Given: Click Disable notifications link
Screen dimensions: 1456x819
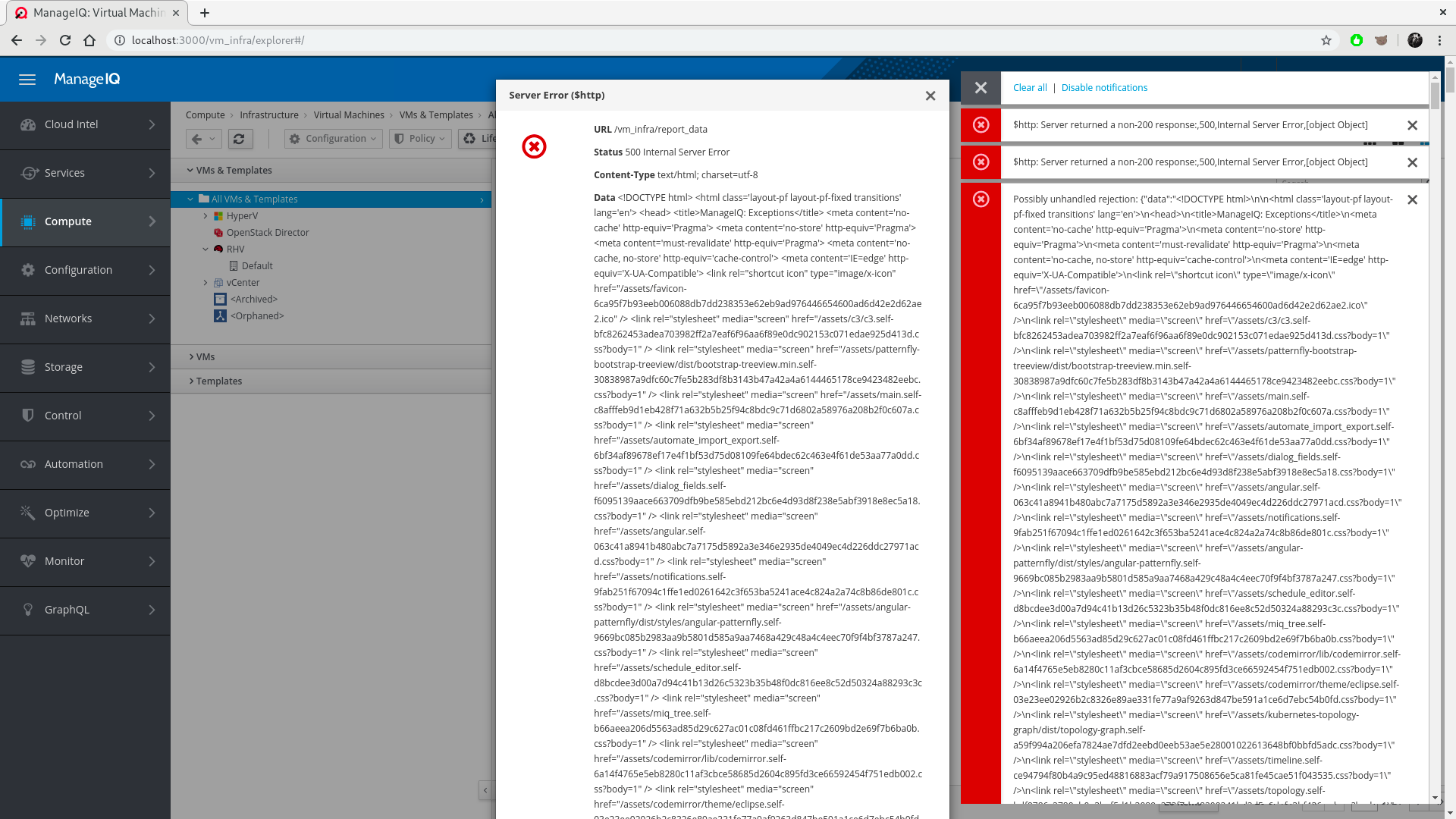Looking at the screenshot, I should 1104,88.
